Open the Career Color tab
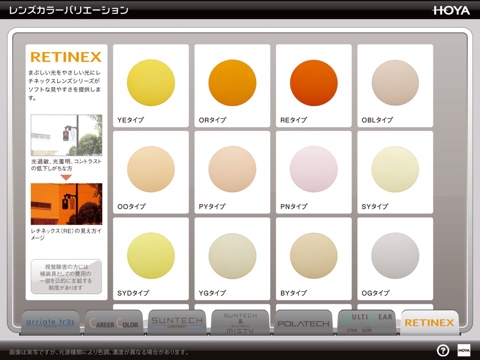Screen dimensions: 480x360 point(114,323)
